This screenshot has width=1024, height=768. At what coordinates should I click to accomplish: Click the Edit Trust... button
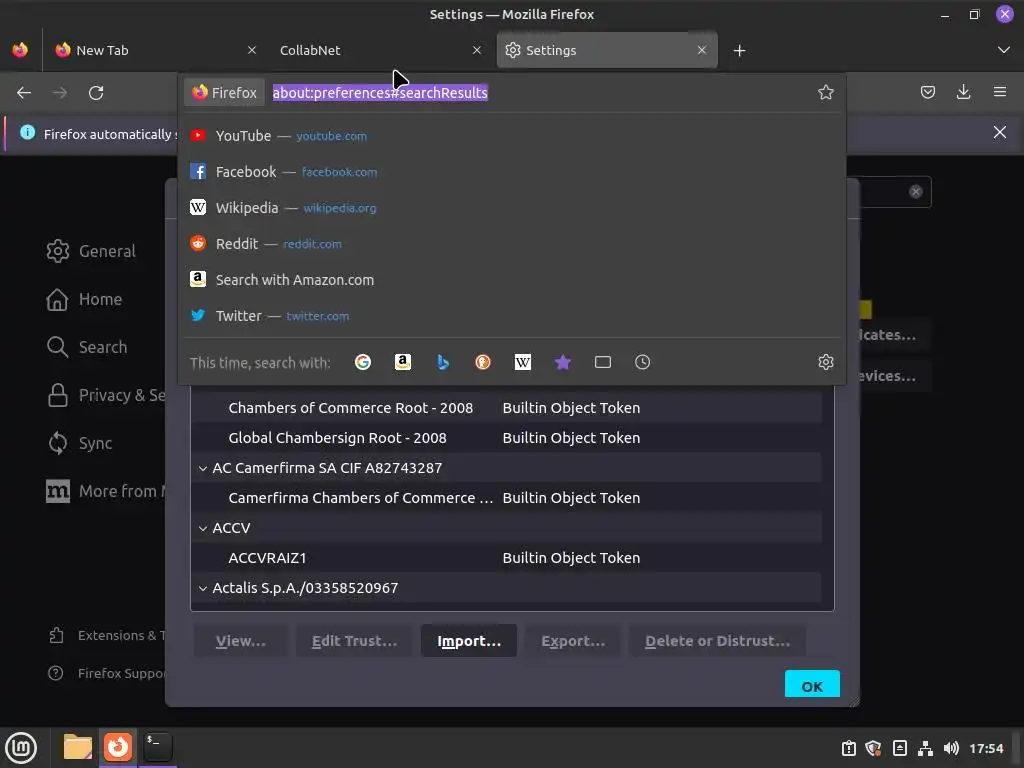click(x=355, y=641)
